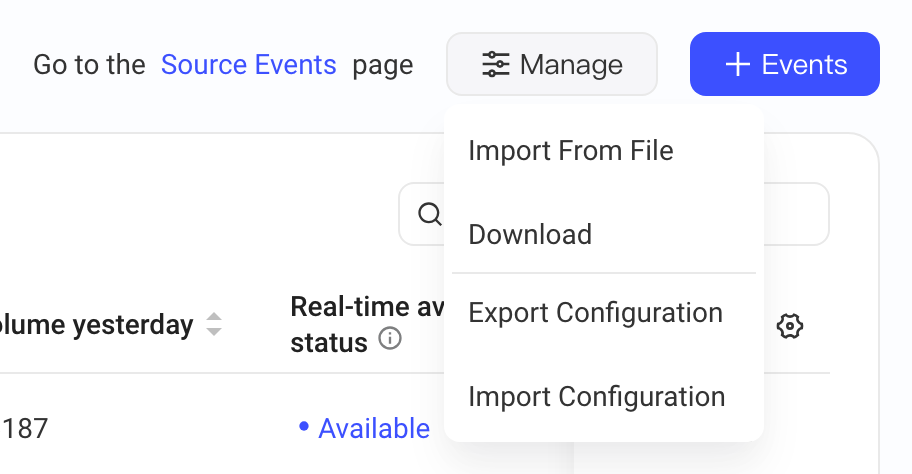Collapse the Manage dropdown button
912x474 pixels.
tap(552, 64)
